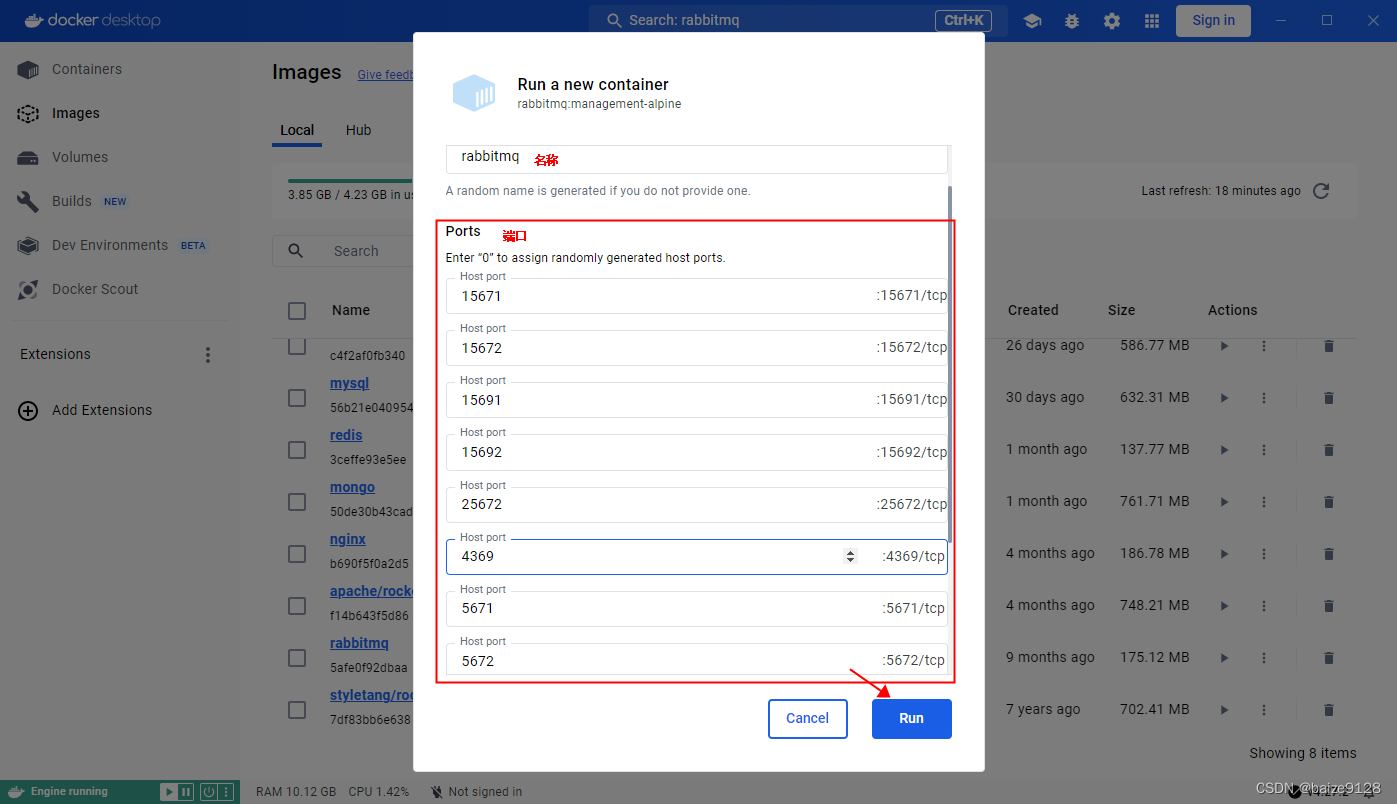Check the box for the mongo image

pyautogui.click(x=297, y=502)
